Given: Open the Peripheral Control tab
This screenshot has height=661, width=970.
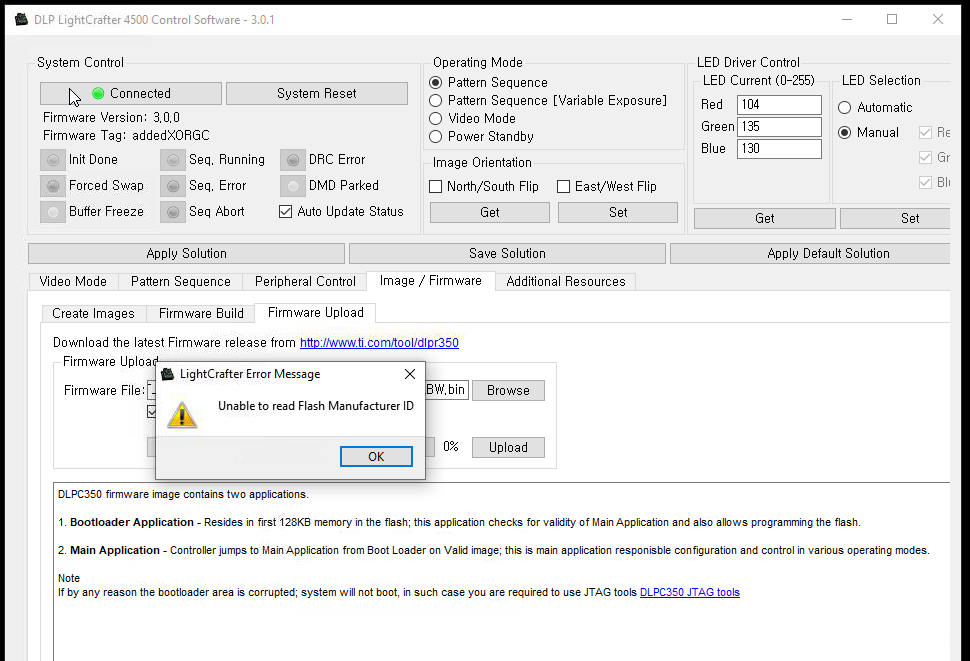Looking at the screenshot, I should [x=305, y=281].
